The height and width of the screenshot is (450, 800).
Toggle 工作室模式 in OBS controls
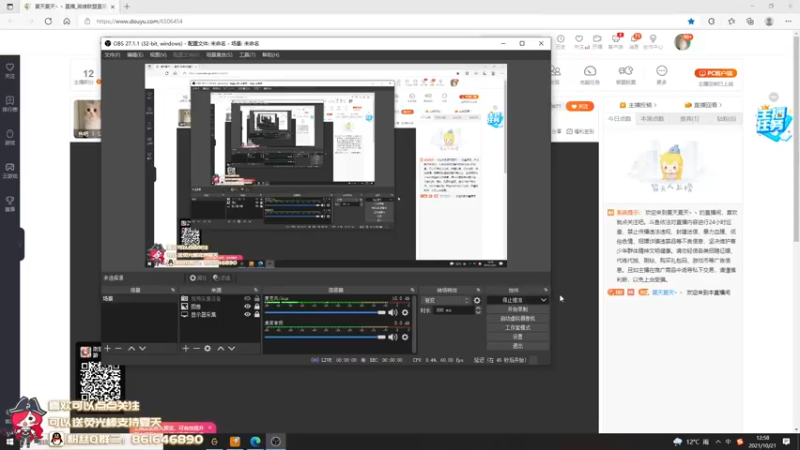click(518, 328)
